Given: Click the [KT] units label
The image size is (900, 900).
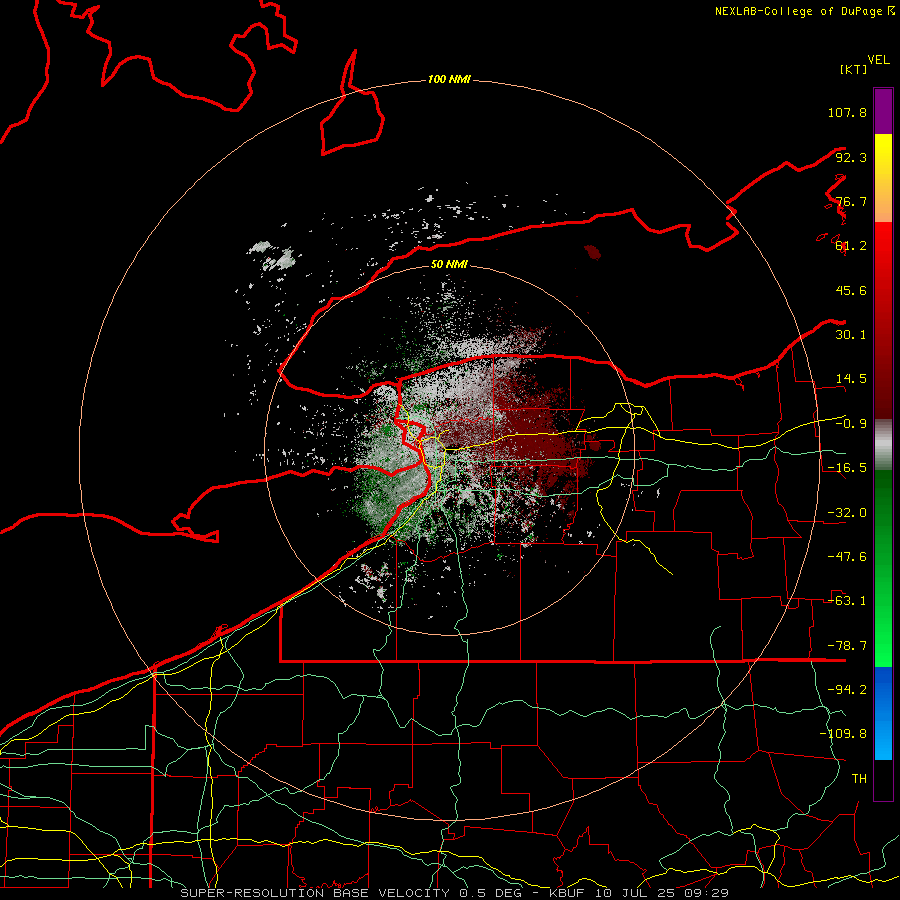Looking at the screenshot, I should coord(854,69).
